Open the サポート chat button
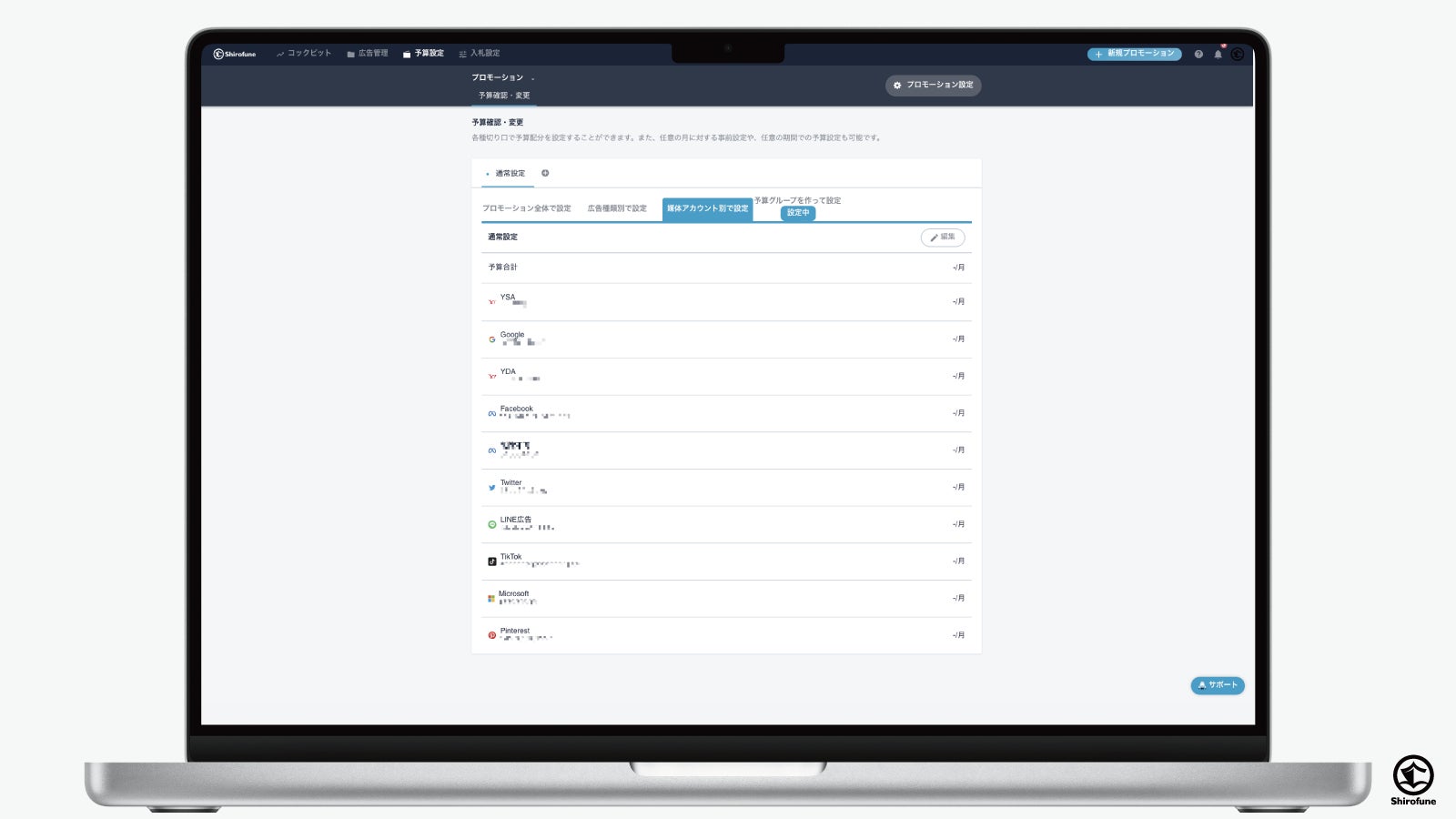This screenshot has height=819, width=1456. pyautogui.click(x=1218, y=685)
